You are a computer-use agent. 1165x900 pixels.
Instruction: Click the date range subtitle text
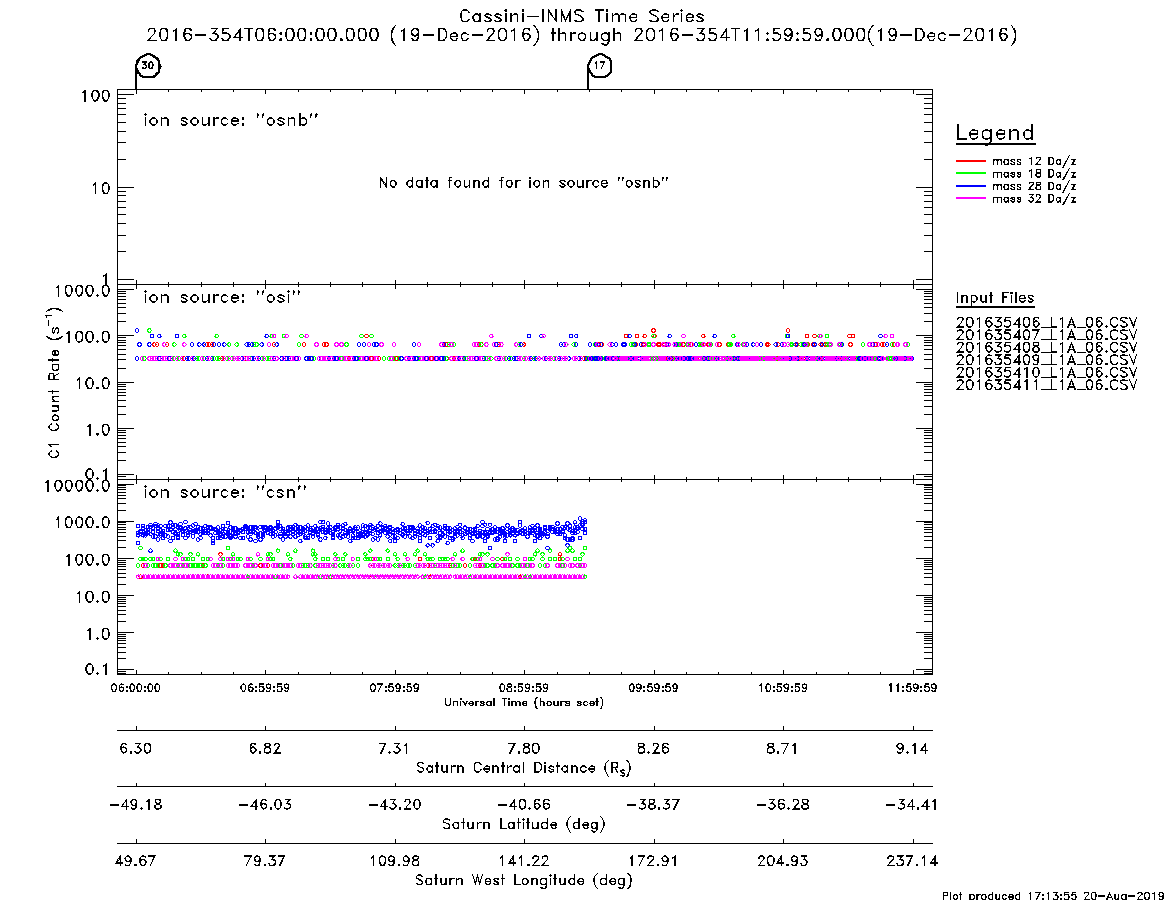[x=582, y=35]
